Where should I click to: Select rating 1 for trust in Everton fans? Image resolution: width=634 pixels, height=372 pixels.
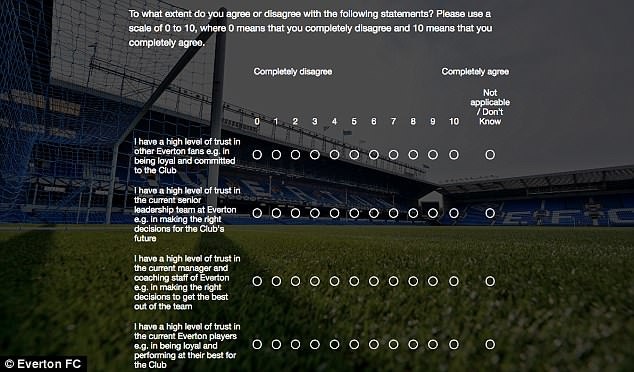pos(276,154)
